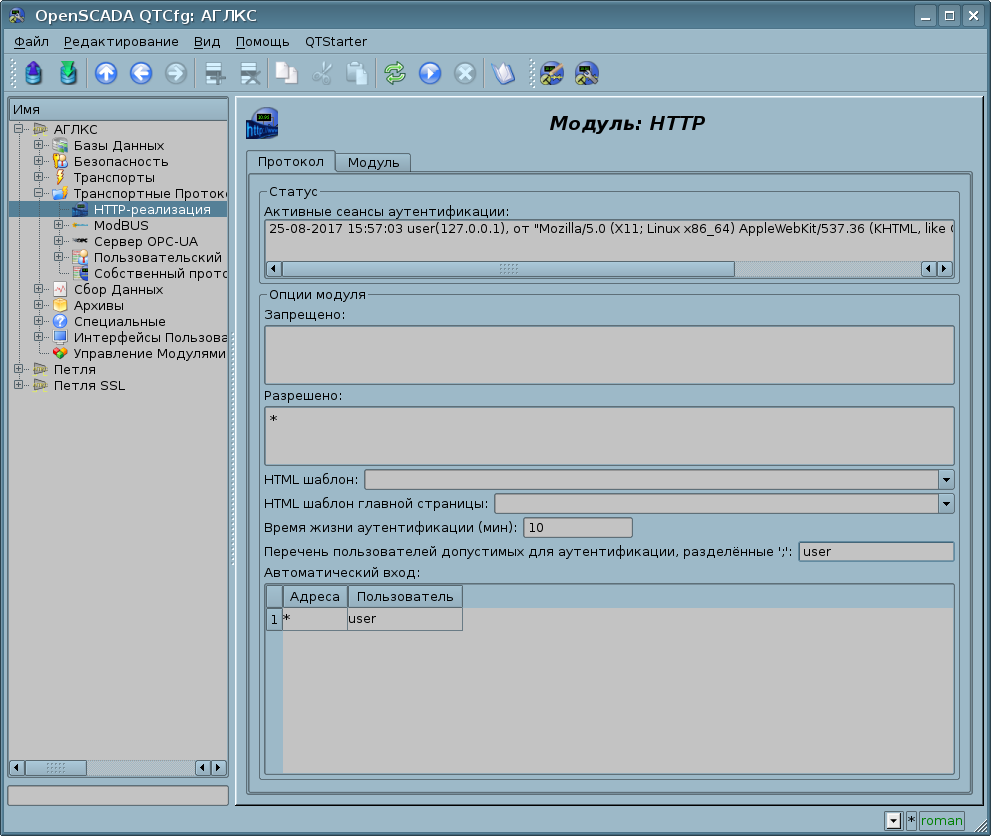
Task: Click the active sessions horizontal scrollbar handle
Action: [508, 269]
